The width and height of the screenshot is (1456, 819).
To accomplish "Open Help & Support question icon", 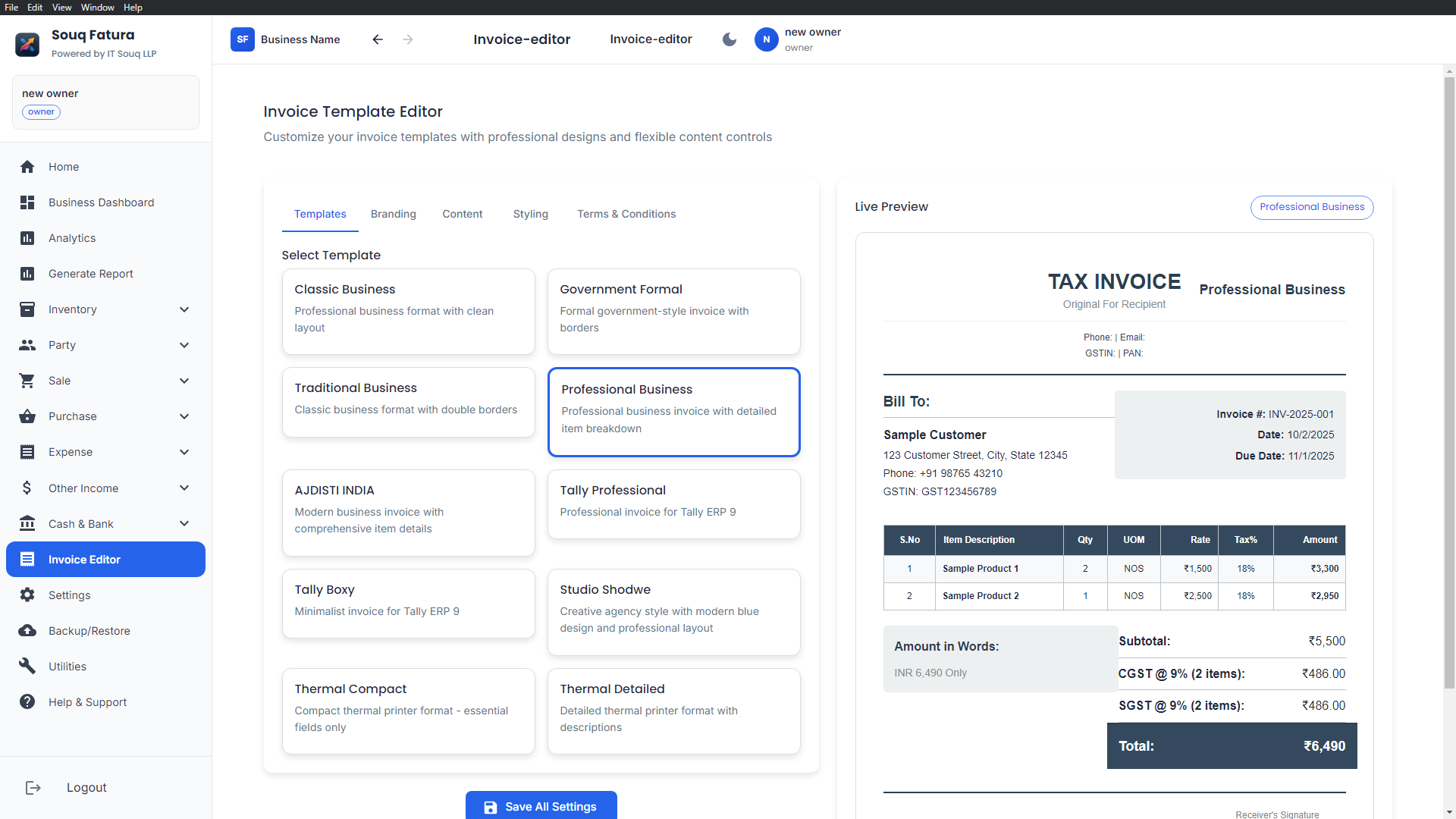I will [x=27, y=702].
